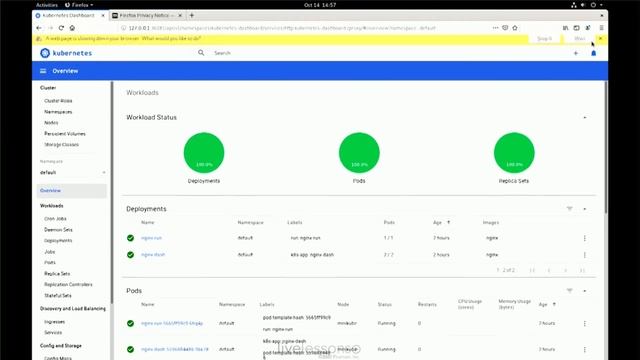
Task: Click Activities in GNOME top bar
Action: (47, 5)
